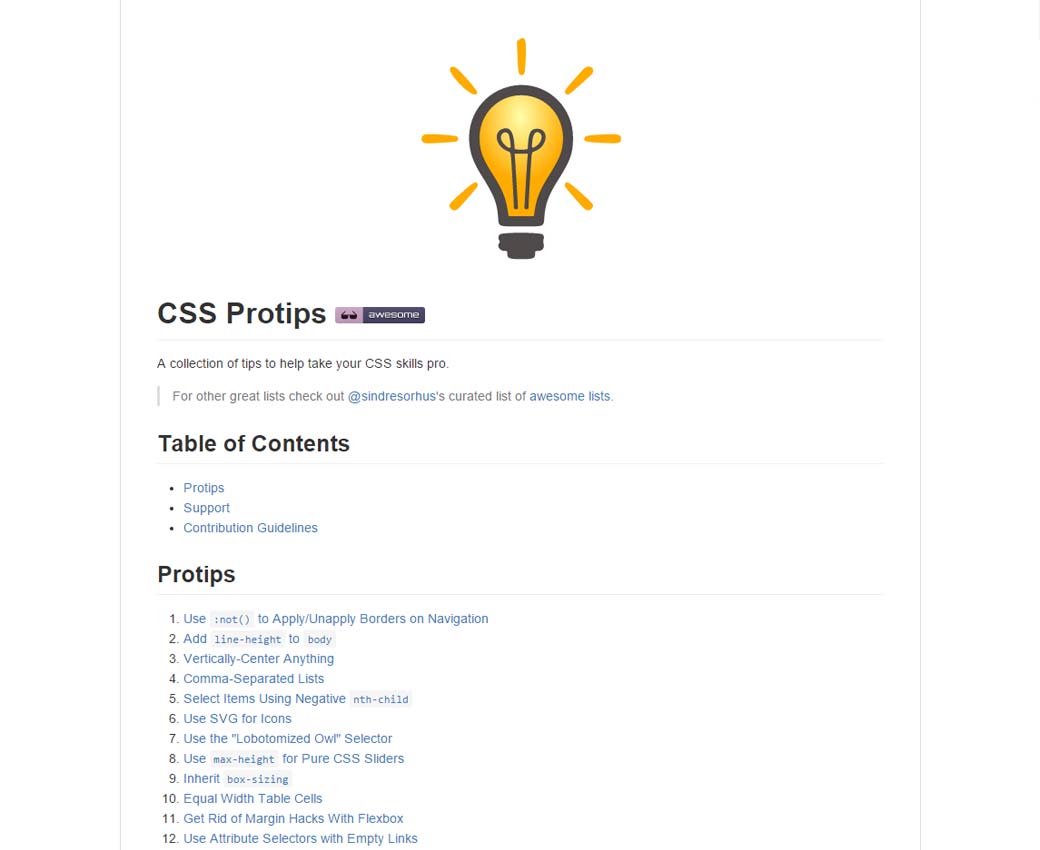Viewport: 1040px width, 850px height.
Task: Open the @sindresorhus profile link
Action: point(391,396)
